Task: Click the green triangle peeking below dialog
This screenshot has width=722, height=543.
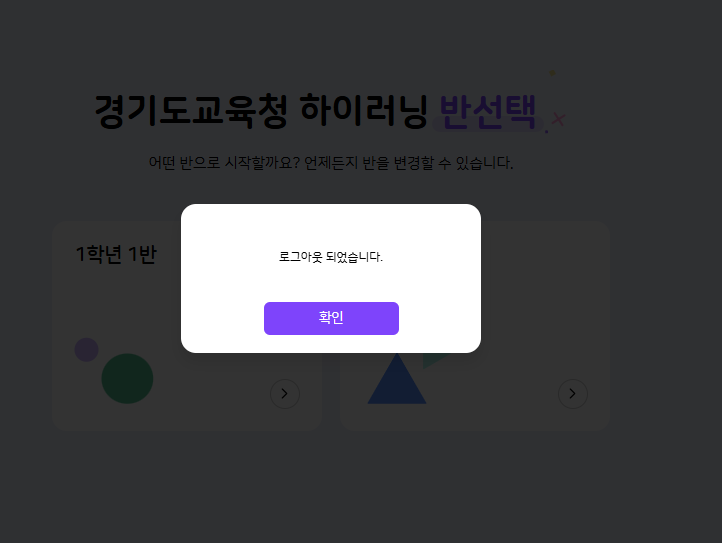Action: (x=433, y=360)
